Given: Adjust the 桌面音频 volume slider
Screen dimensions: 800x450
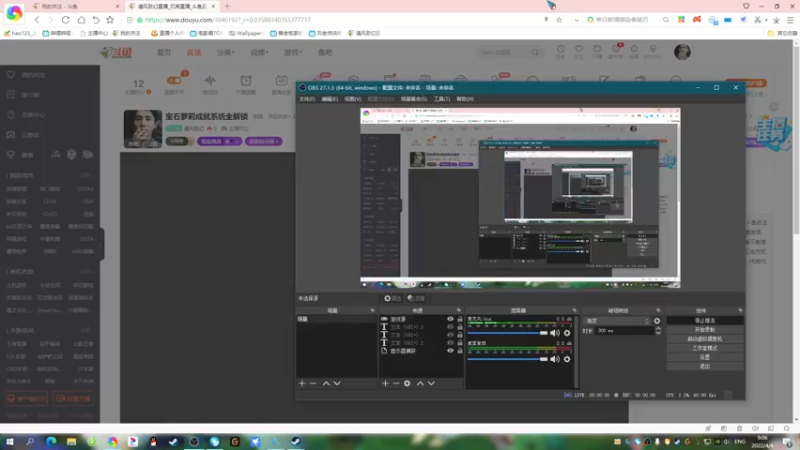Looking at the screenshot, I should tap(508, 359).
